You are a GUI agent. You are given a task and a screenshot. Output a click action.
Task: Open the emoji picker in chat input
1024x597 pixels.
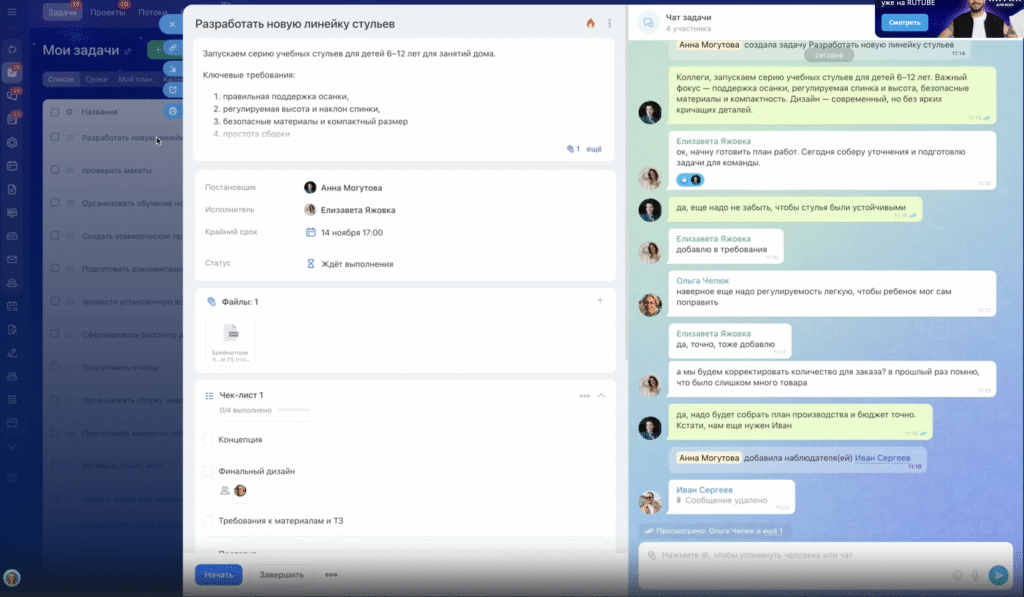[957, 575]
